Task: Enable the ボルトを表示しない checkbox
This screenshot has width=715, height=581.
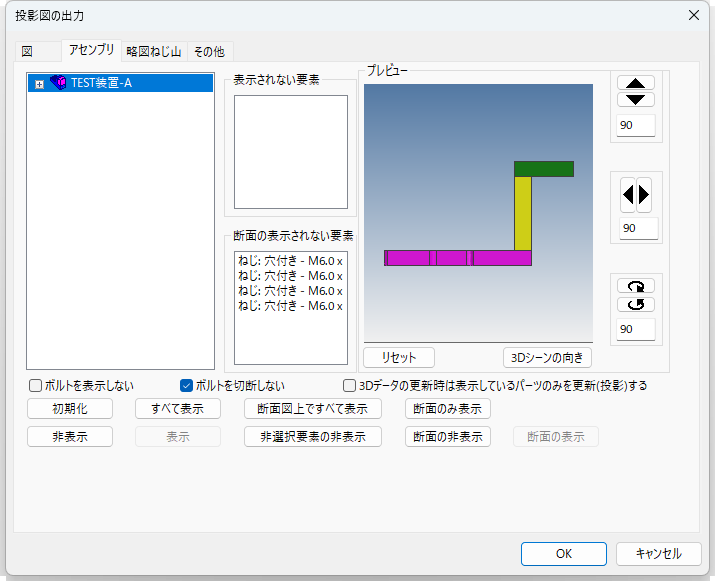Action: (36, 385)
